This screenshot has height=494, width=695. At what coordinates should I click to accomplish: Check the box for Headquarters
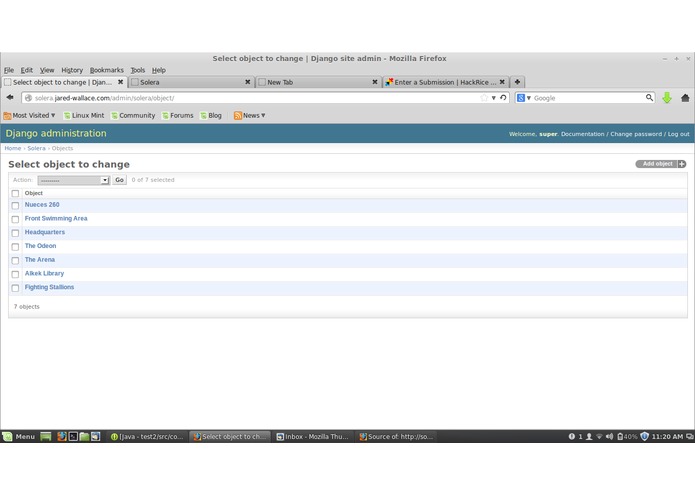pyautogui.click(x=15, y=233)
